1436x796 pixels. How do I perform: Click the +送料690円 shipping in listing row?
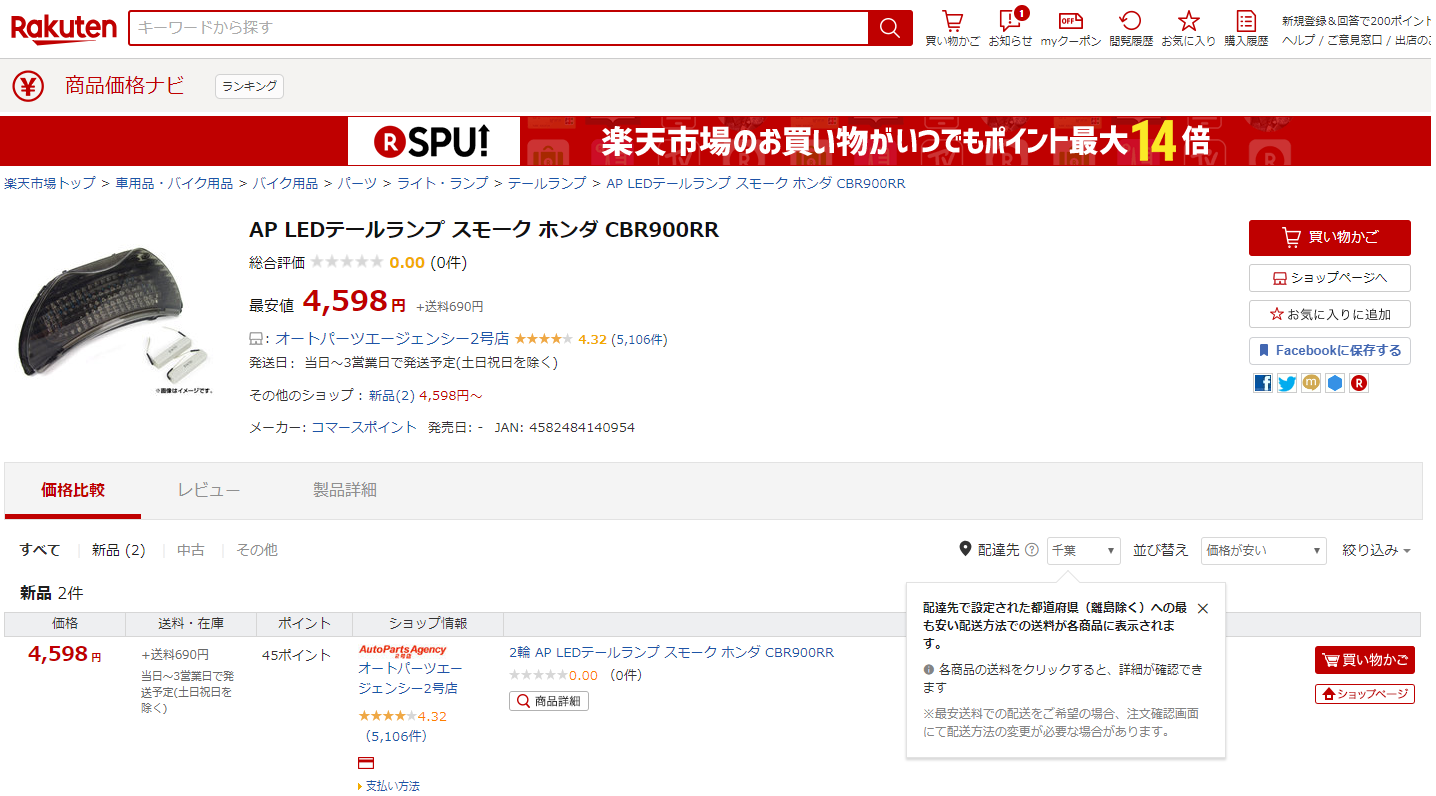175,655
